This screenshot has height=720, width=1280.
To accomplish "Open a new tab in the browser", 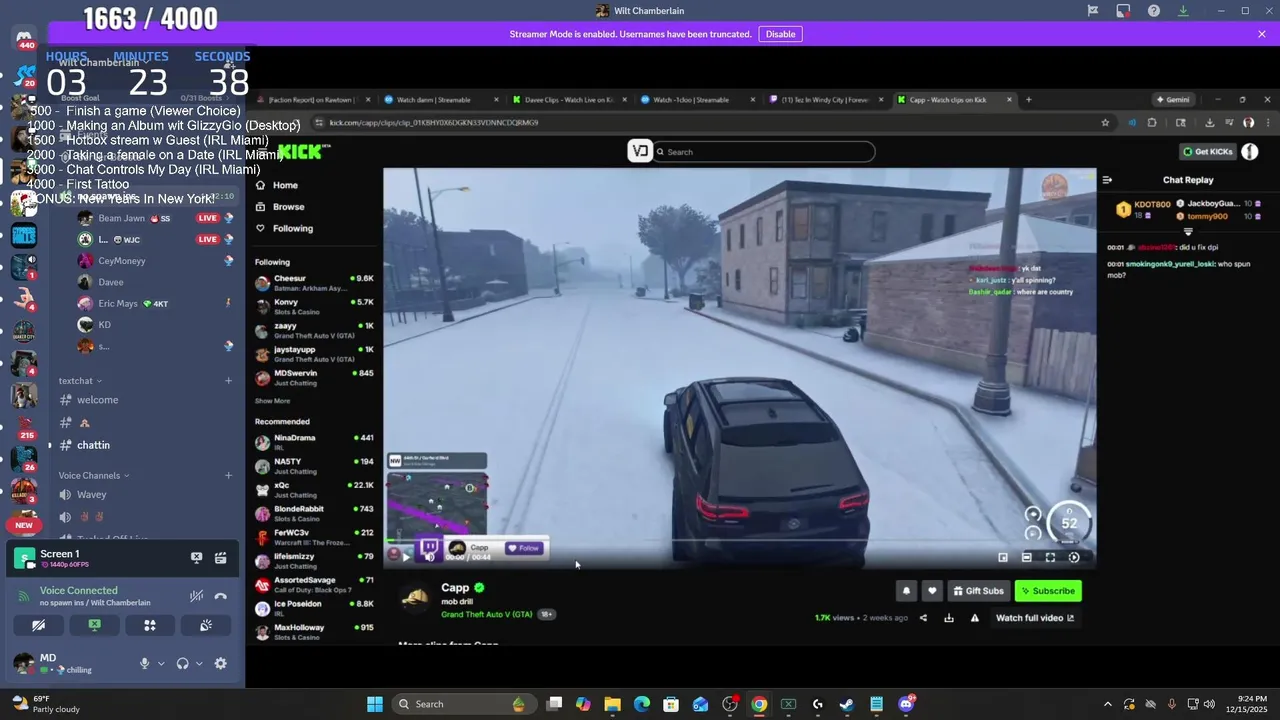I will 1028,100.
